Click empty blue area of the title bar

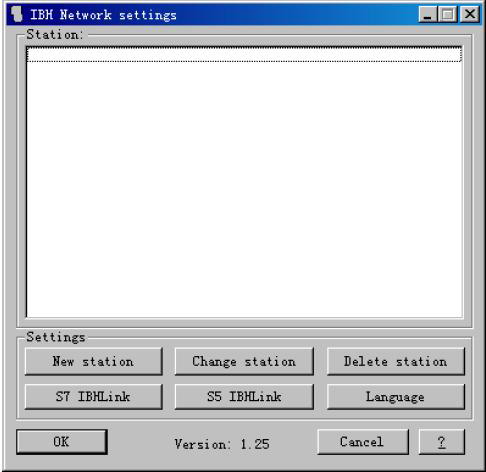[x=297, y=15]
